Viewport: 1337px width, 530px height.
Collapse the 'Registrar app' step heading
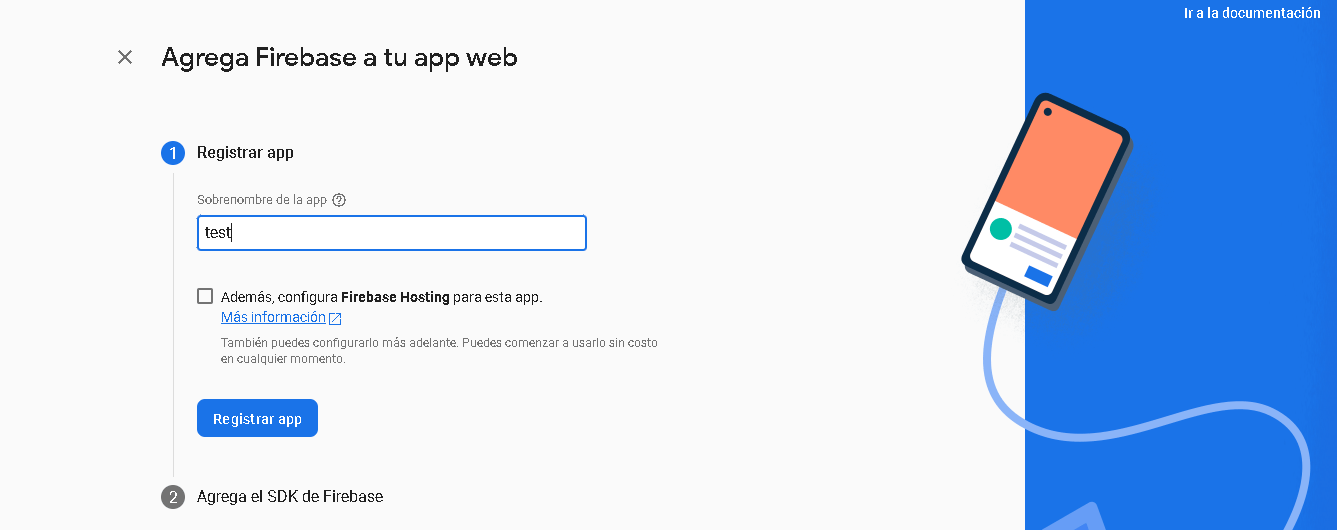coord(245,153)
